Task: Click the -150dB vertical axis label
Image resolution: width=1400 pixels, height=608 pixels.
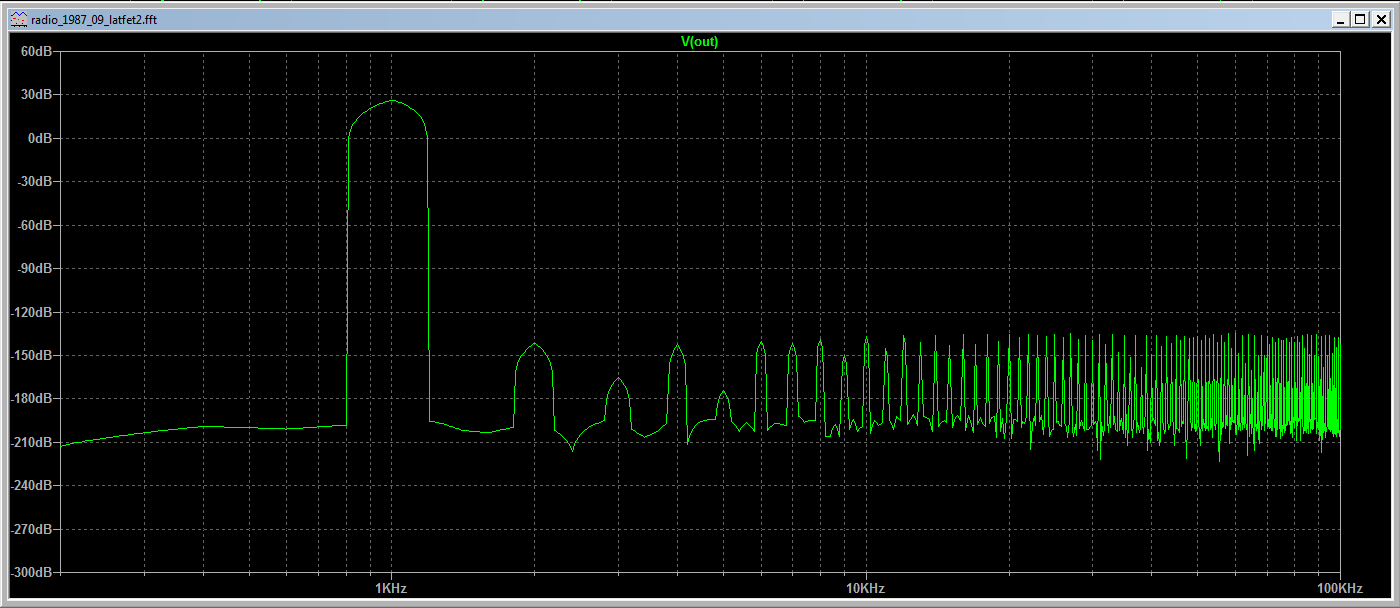Action: pos(31,355)
